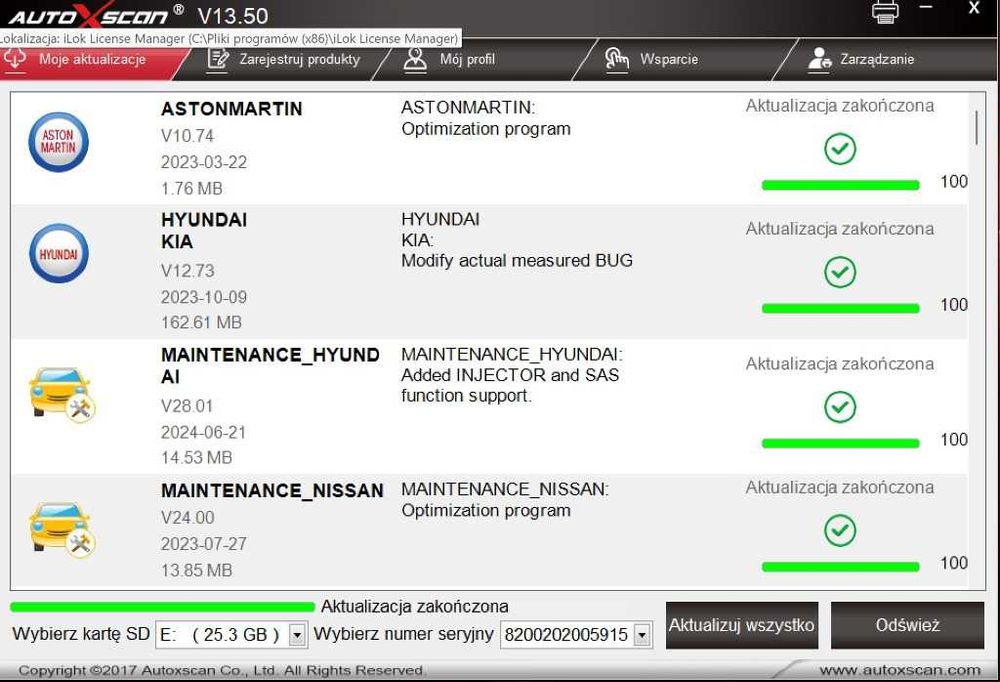Click the MAINTENANCE_NISSAN yellow car icon

(x=61, y=529)
